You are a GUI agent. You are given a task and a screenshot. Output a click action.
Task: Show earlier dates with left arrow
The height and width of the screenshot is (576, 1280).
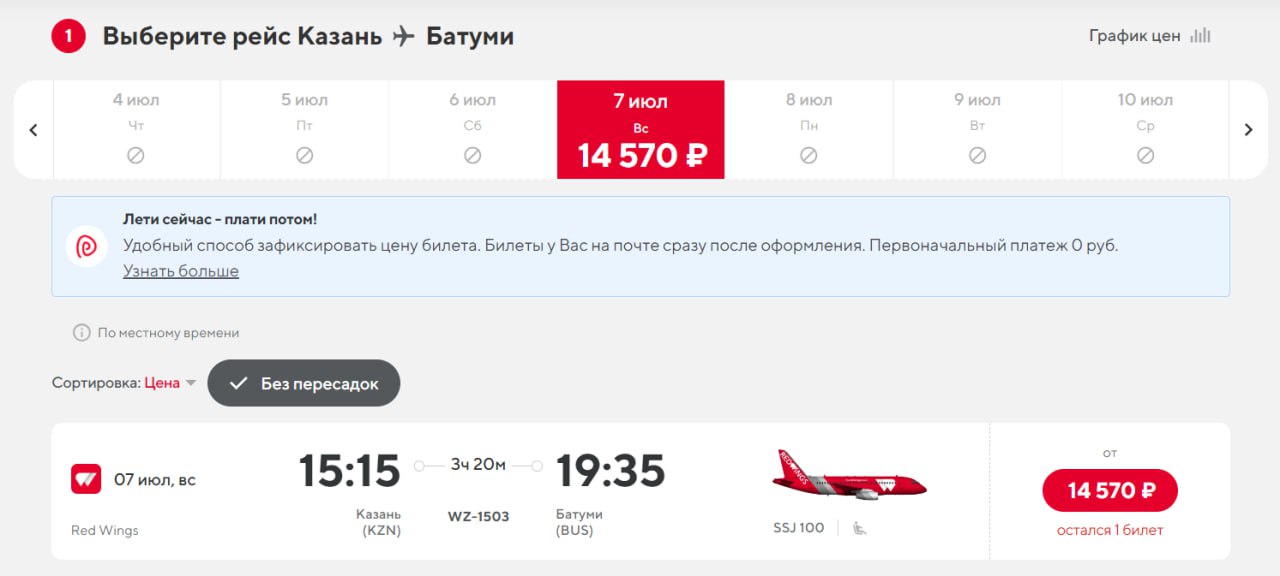coord(33,130)
